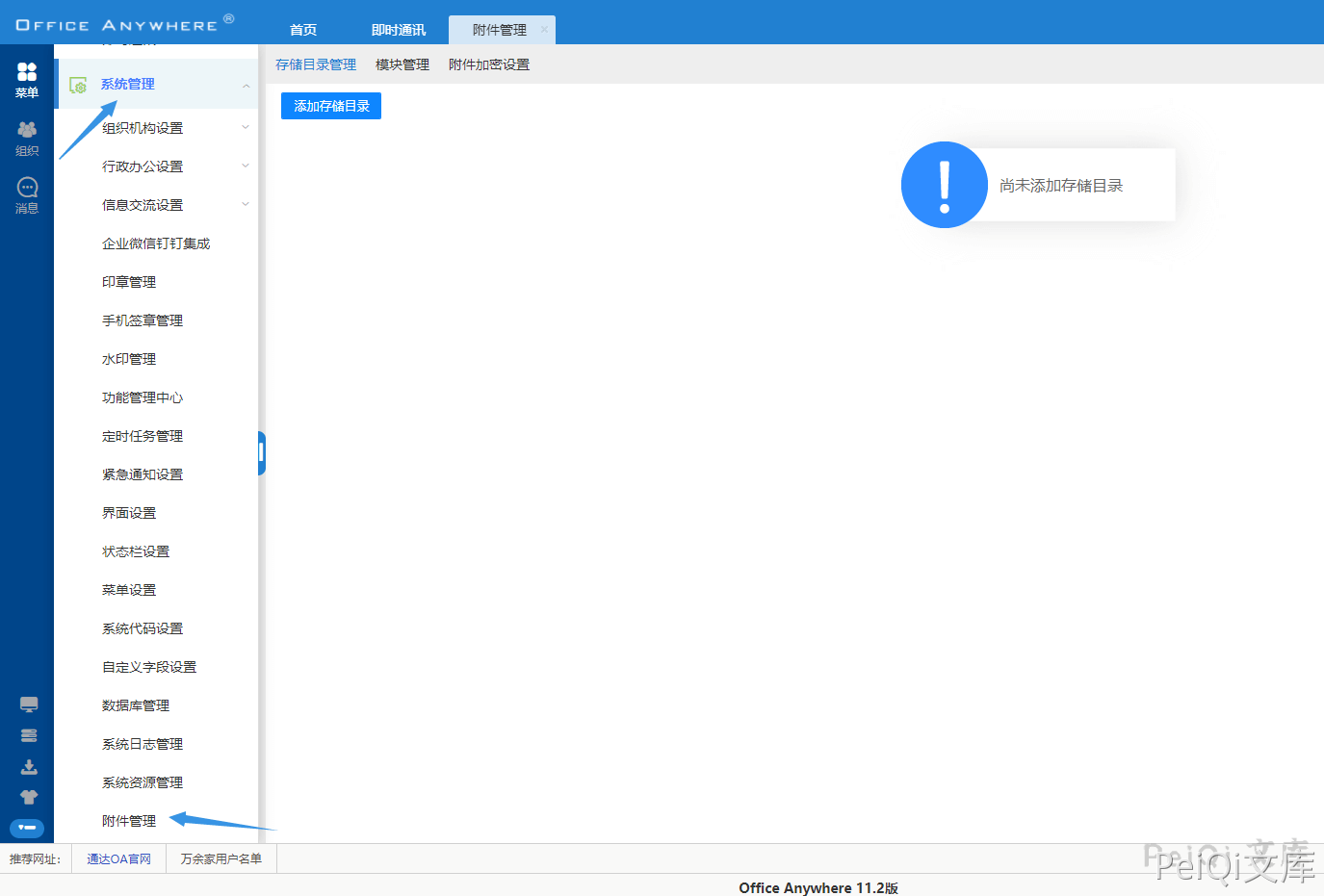
Task: Select 功能管理中心 in the menu
Action: (143, 397)
